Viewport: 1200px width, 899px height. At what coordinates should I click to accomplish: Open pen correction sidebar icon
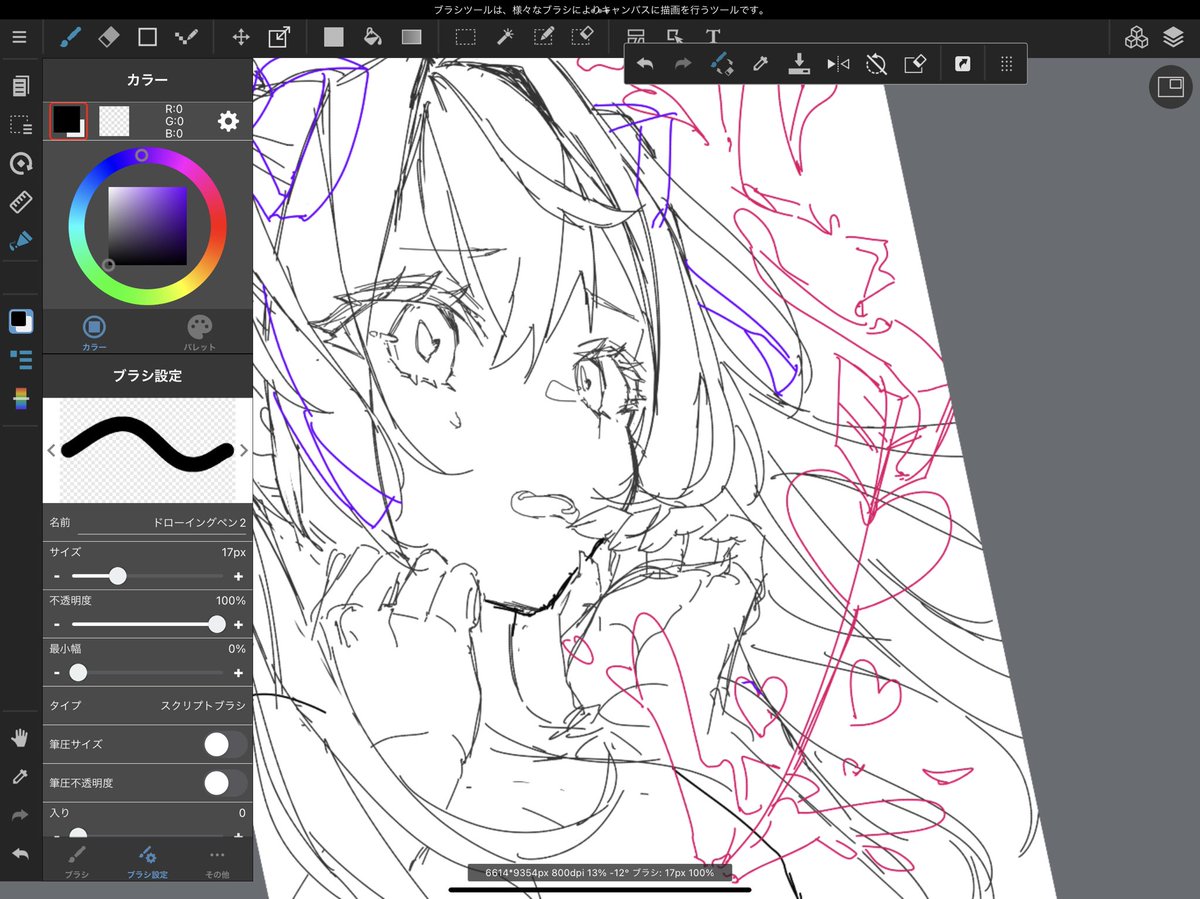click(x=20, y=240)
